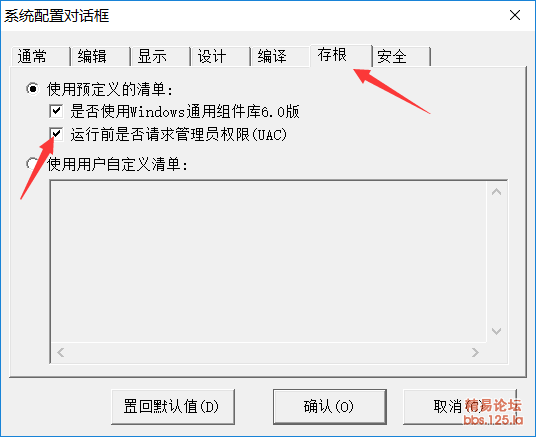Screen dimensions: 536x437
Task: Close the 系统配置对话框 window
Action: point(515,15)
